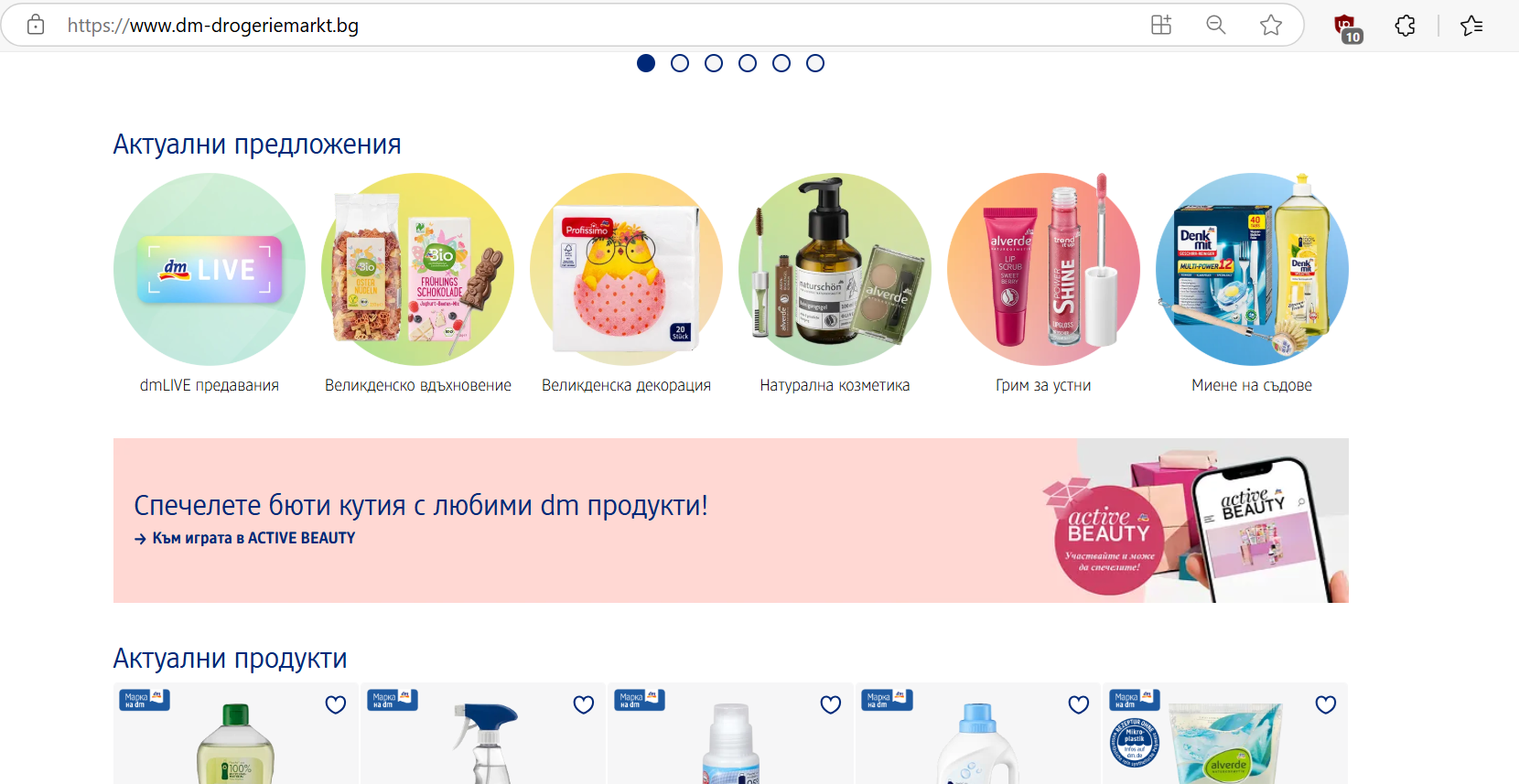The width and height of the screenshot is (1519, 784).
Task: Click the favorites star in address bar
Action: point(1271,26)
